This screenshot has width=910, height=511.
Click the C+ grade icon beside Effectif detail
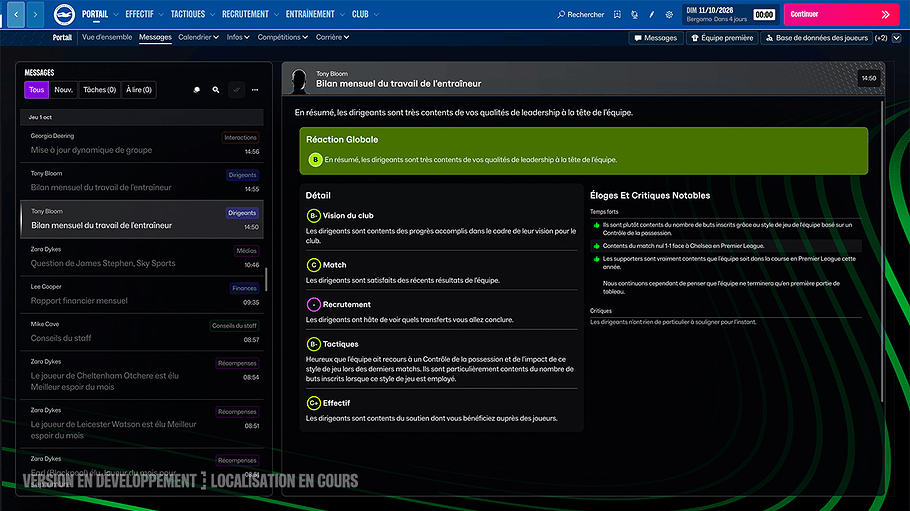click(313, 403)
